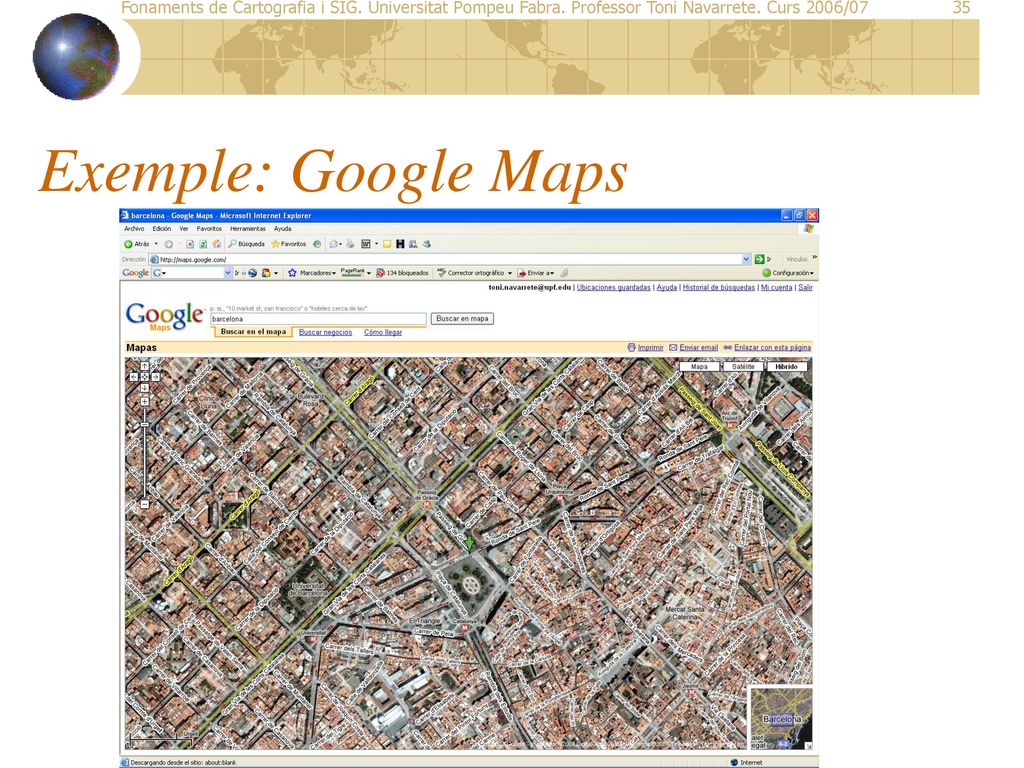Expand the Enviar a dropdown
The height and width of the screenshot is (768, 1024).
(552, 274)
